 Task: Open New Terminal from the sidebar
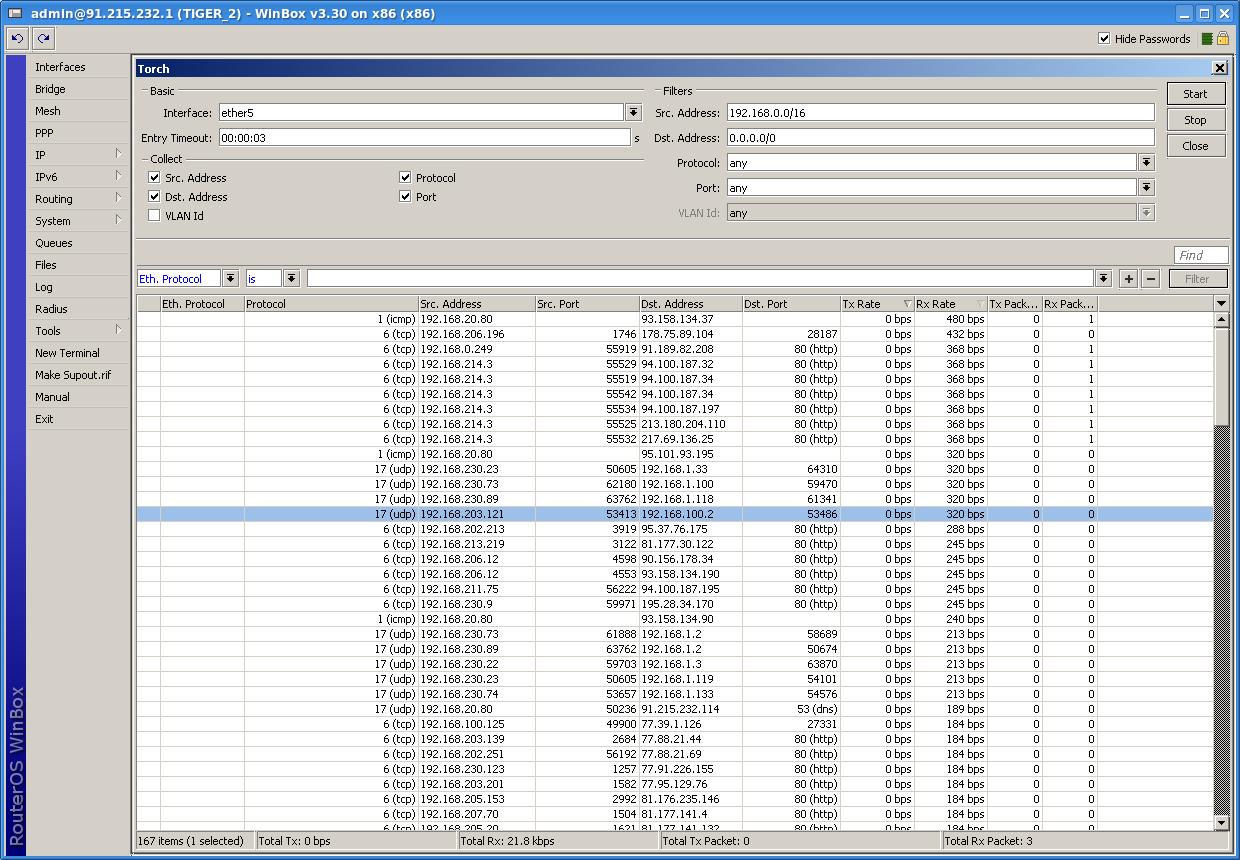click(x=67, y=353)
